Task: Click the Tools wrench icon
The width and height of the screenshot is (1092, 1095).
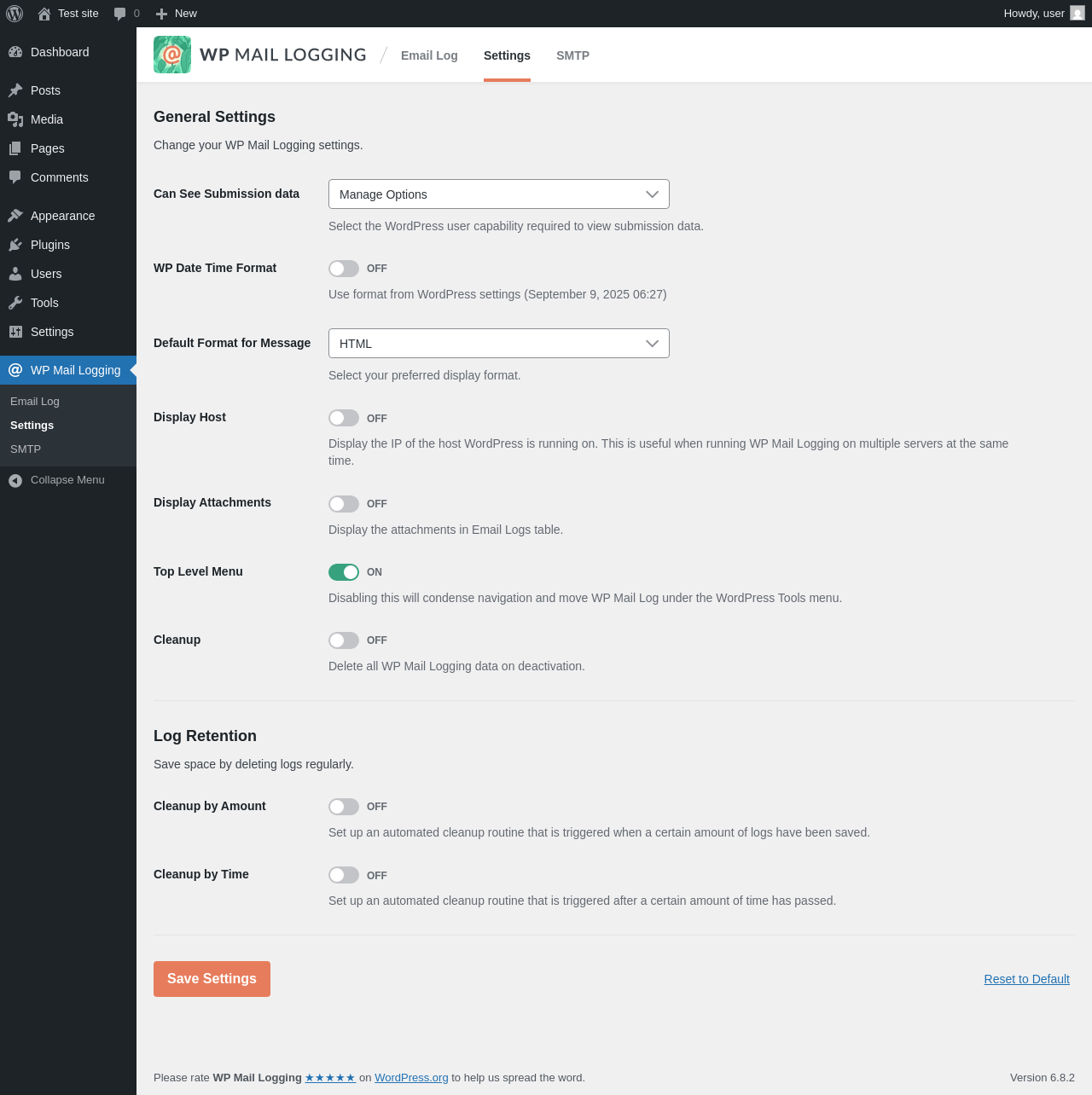Action: (x=15, y=303)
